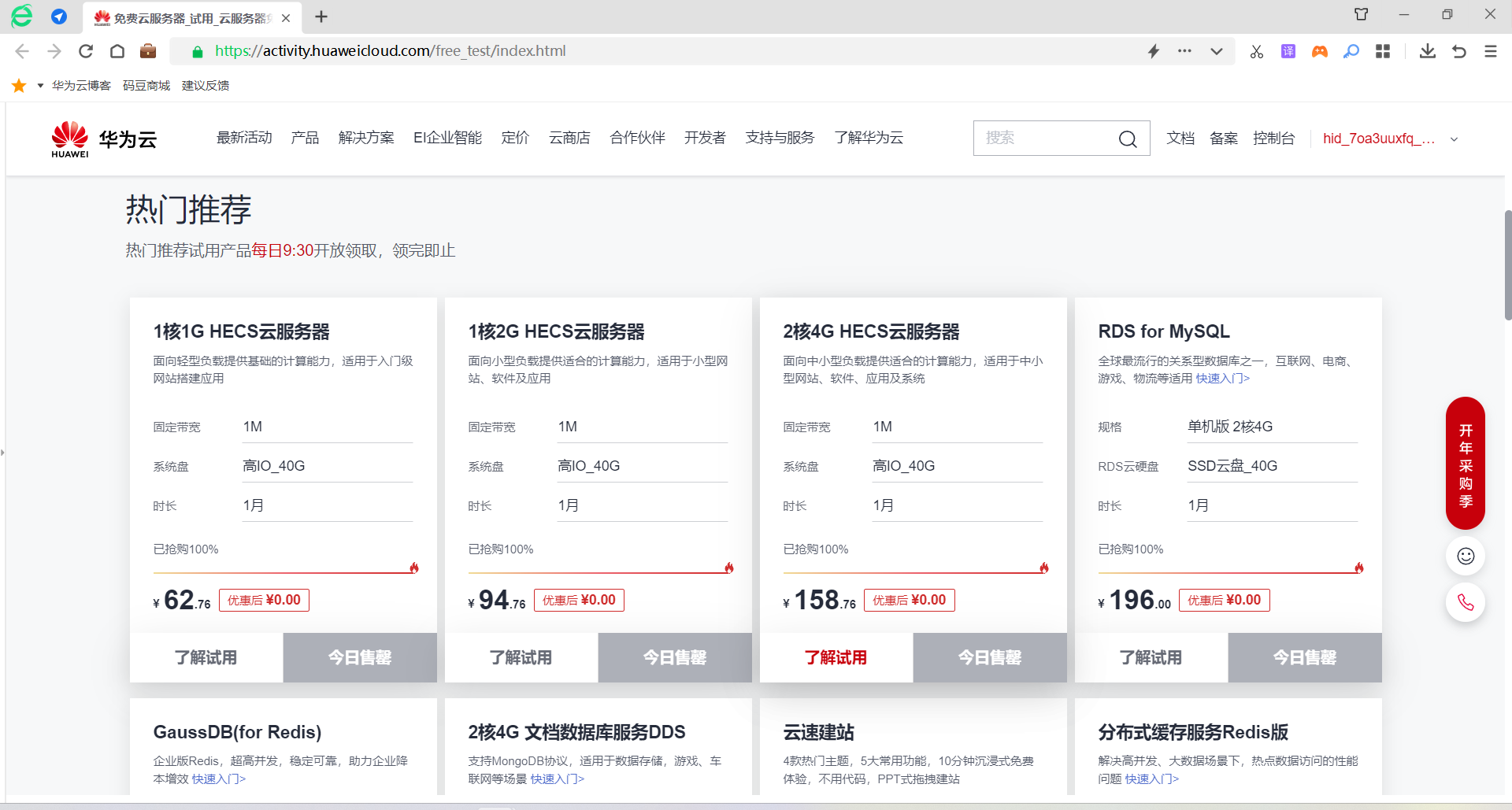The width and height of the screenshot is (1512, 810).
Task: Open the 华为云博客 bookmark
Action: (x=81, y=86)
